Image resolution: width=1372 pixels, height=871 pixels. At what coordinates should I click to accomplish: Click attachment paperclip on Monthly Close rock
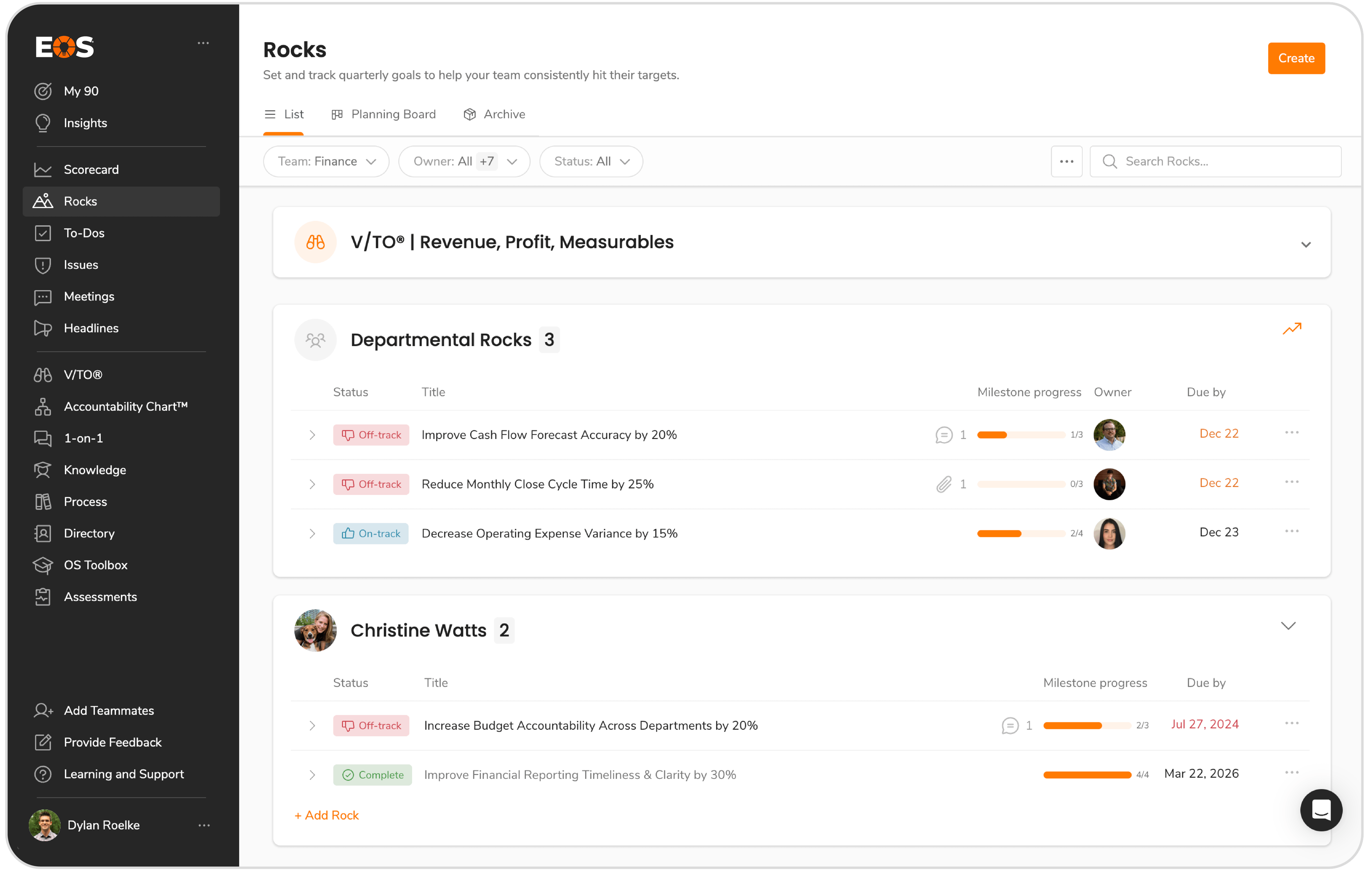[944, 484]
